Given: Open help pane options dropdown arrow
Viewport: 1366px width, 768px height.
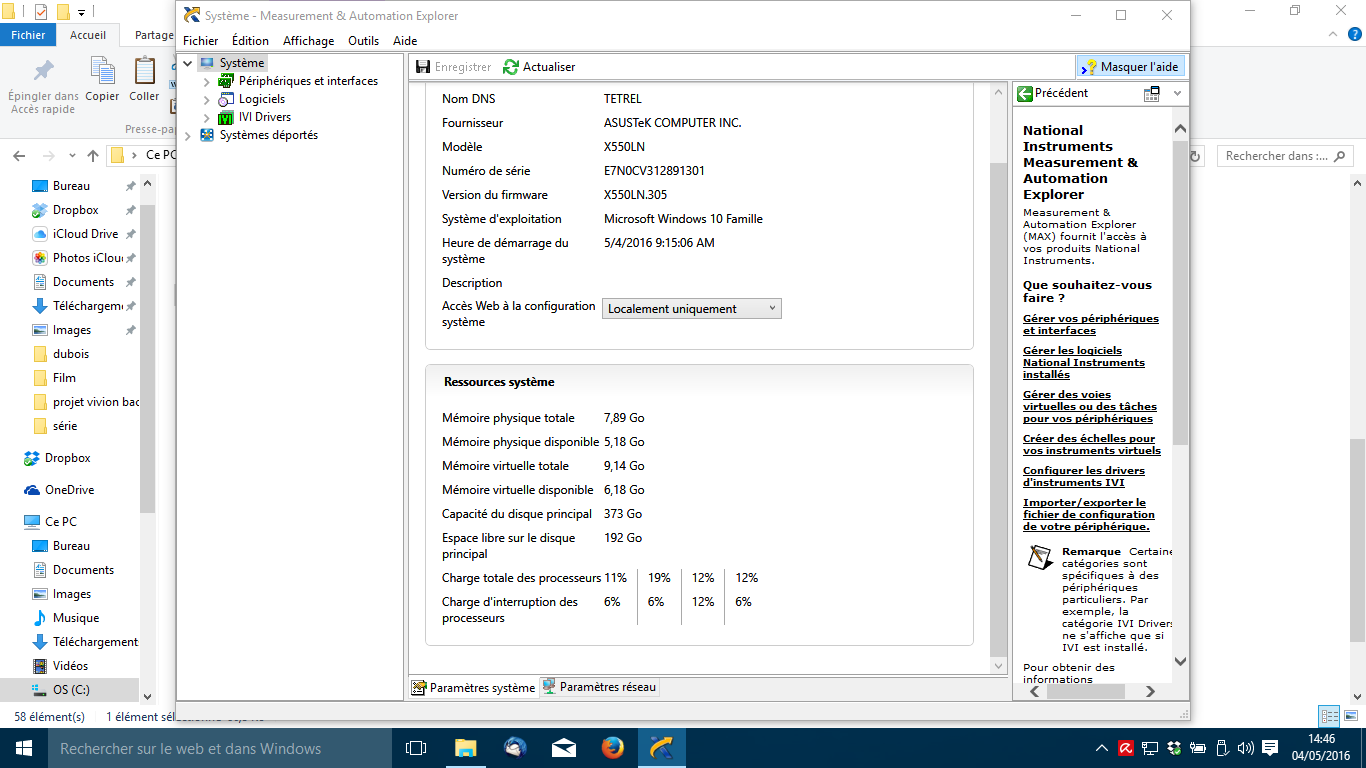Looking at the screenshot, I should pyautogui.click(x=1177, y=93).
